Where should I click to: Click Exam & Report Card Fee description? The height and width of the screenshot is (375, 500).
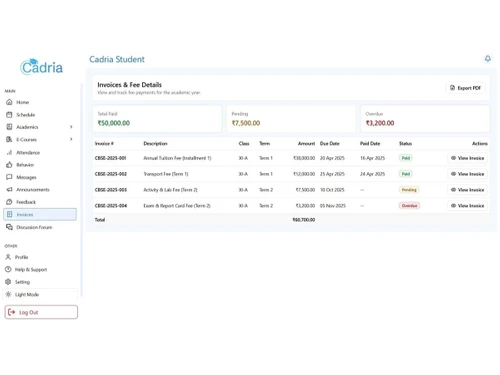pos(177,206)
